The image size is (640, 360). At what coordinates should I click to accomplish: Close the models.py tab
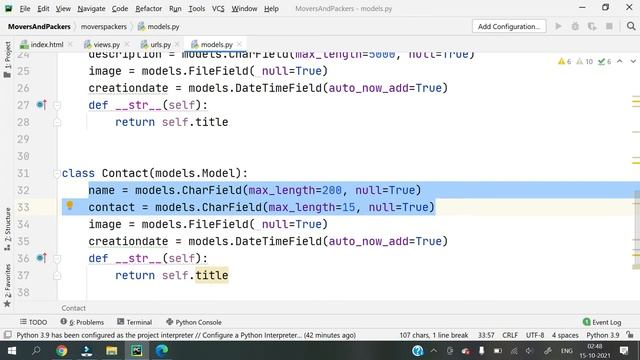pyautogui.click(x=239, y=44)
